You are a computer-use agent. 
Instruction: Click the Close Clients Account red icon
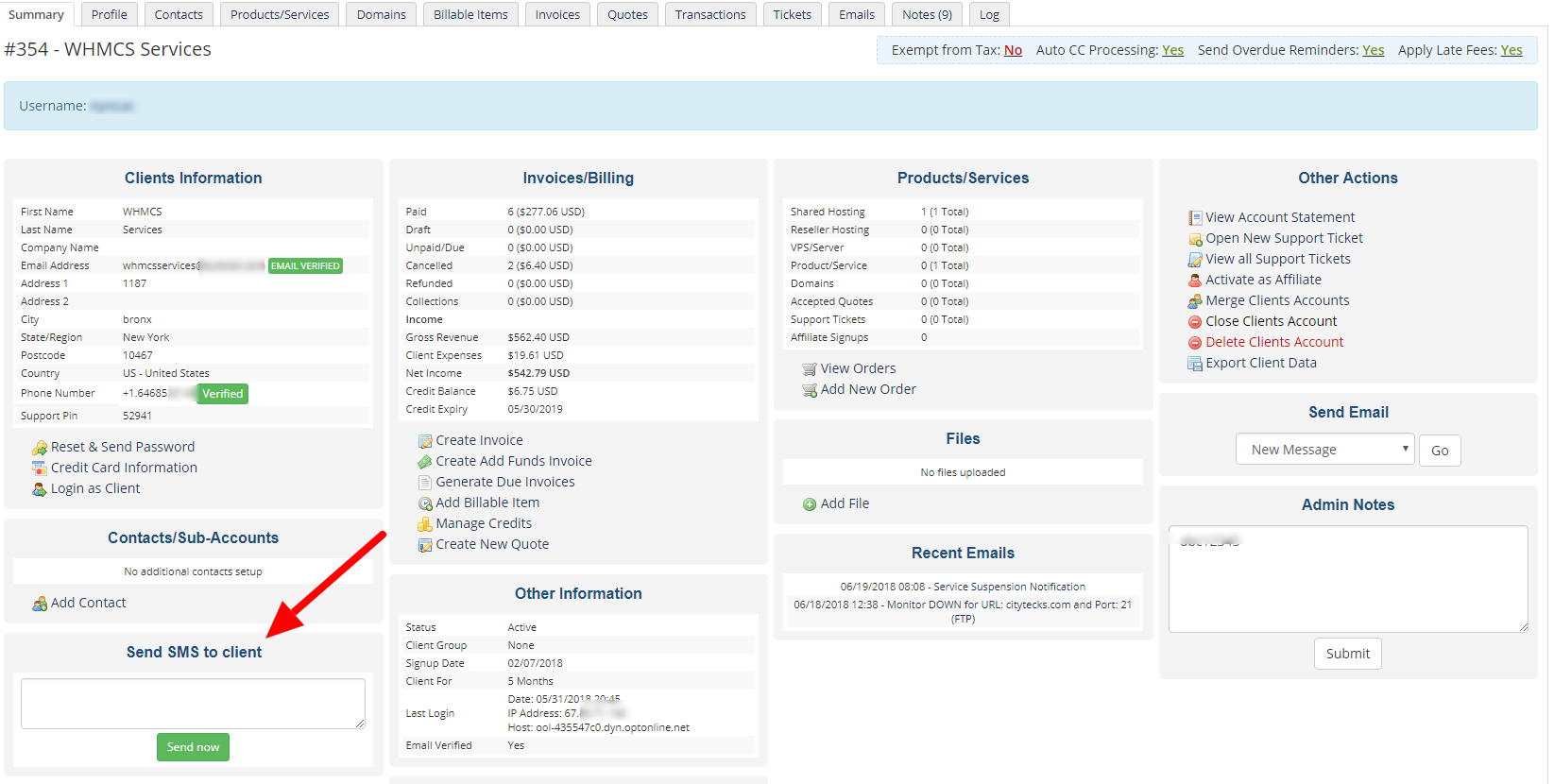pyautogui.click(x=1195, y=322)
